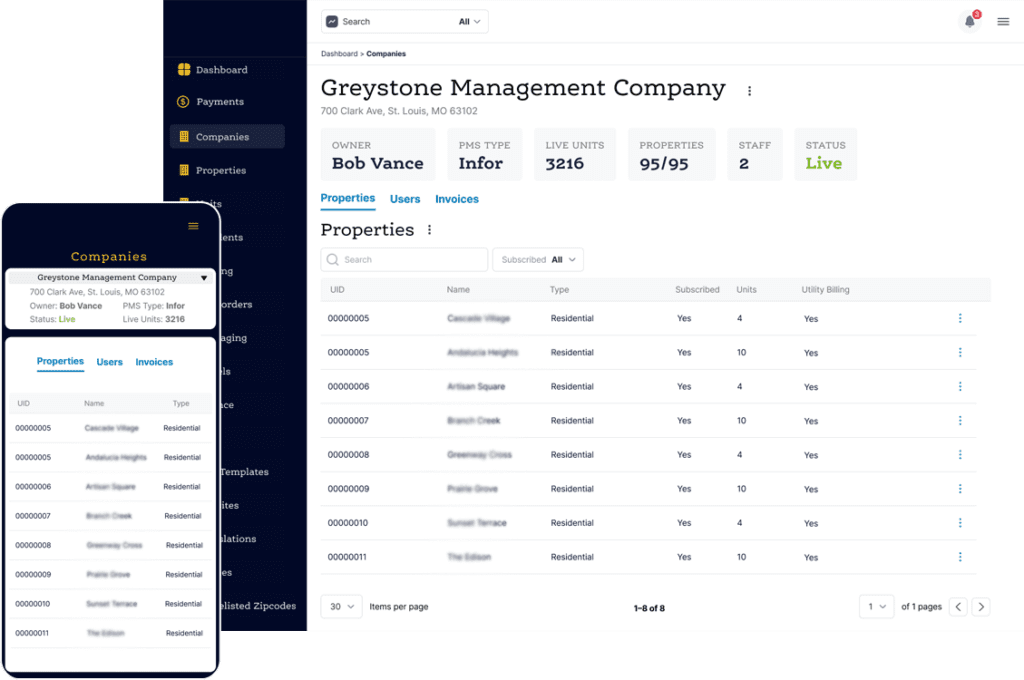Open the actions menu for row 00000010
Image resolution: width=1024 pixels, height=680 pixels.
pyautogui.click(x=960, y=523)
